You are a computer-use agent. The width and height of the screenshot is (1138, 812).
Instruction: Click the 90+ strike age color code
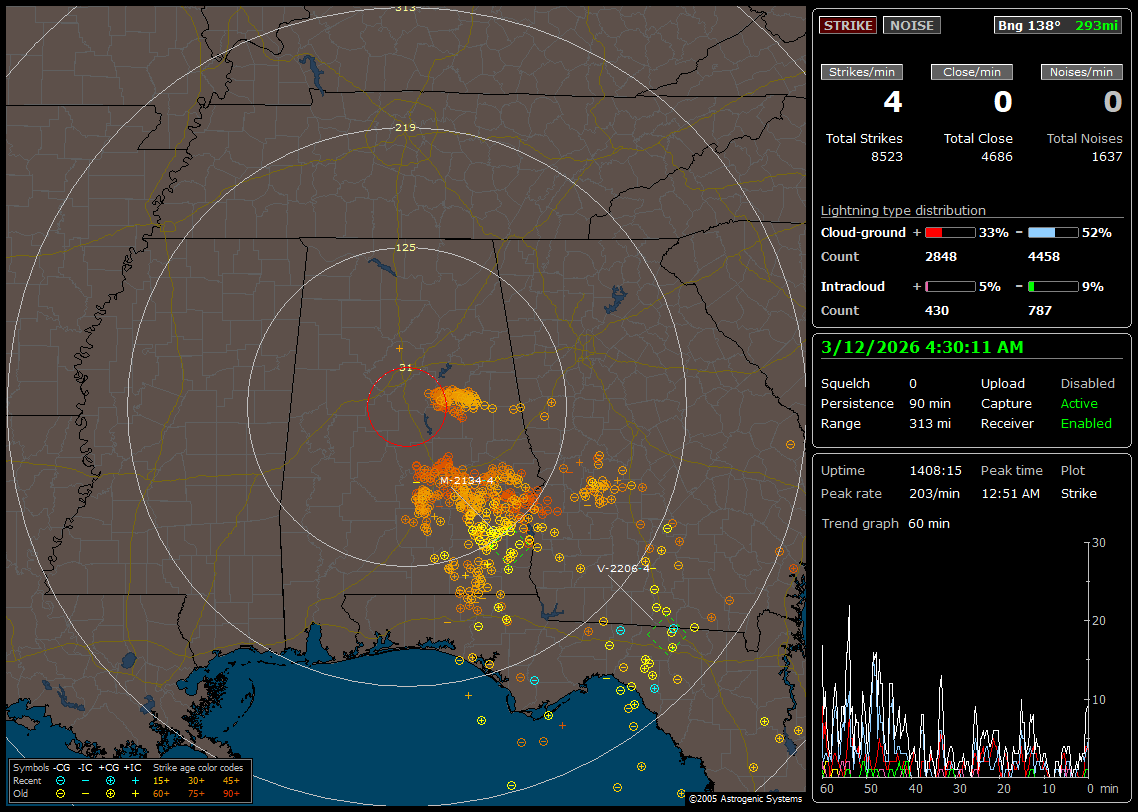tap(231, 793)
